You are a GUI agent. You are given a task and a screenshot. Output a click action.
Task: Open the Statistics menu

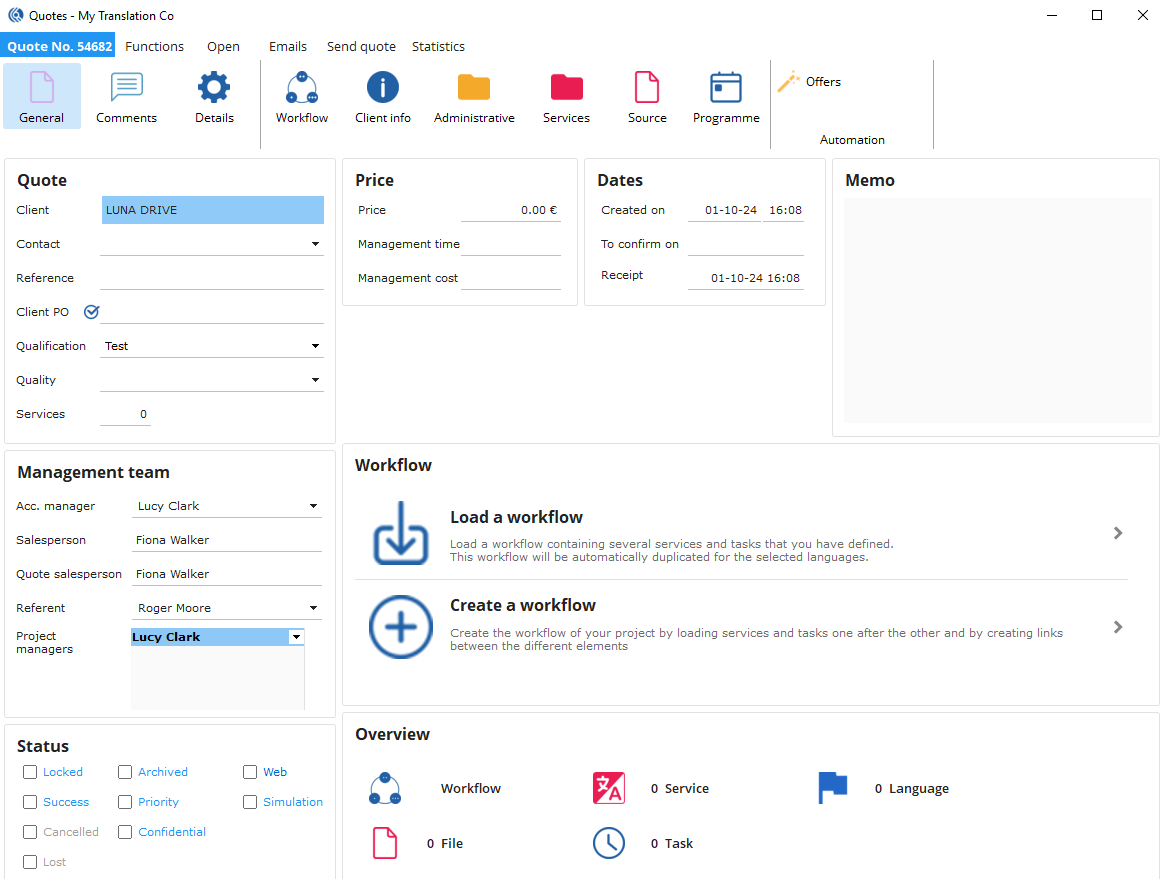tap(438, 47)
